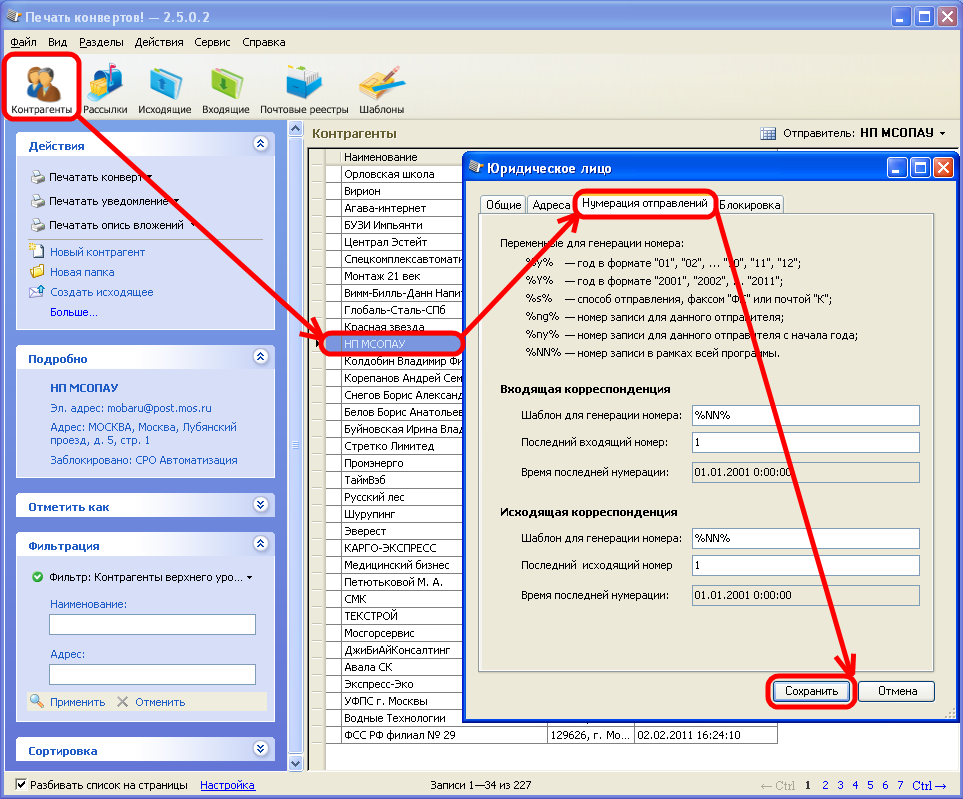Click the Наименование filter input field

coord(152,624)
